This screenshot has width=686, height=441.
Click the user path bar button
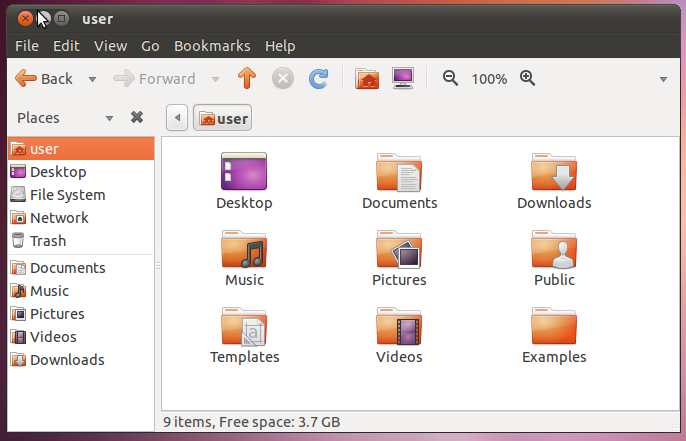(x=223, y=119)
